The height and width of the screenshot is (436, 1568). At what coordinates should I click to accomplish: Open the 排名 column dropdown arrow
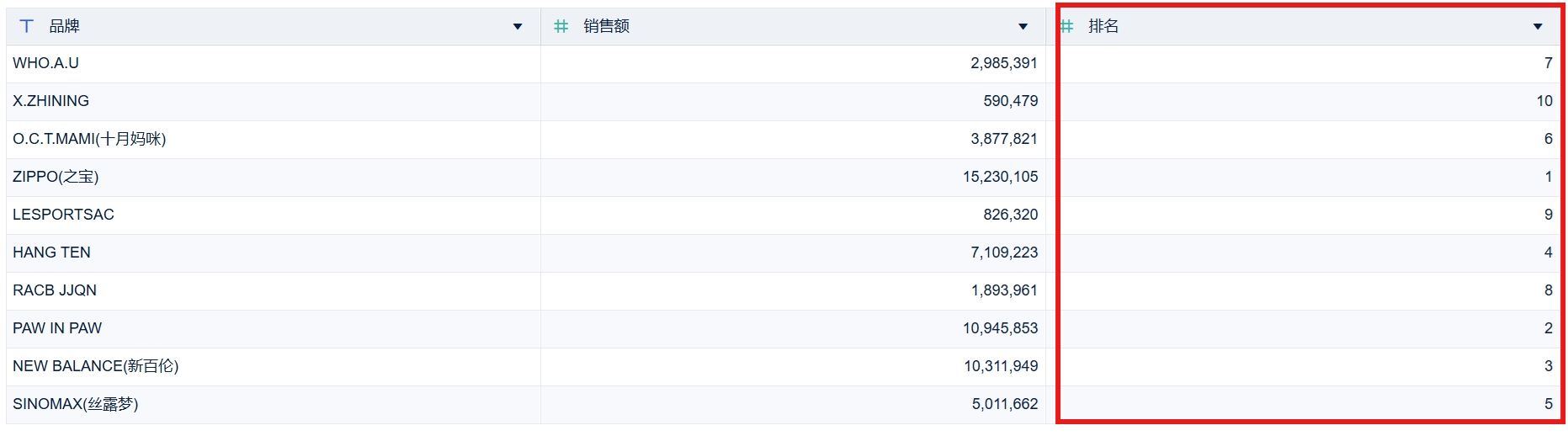pyautogui.click(x=1538, y=27)
